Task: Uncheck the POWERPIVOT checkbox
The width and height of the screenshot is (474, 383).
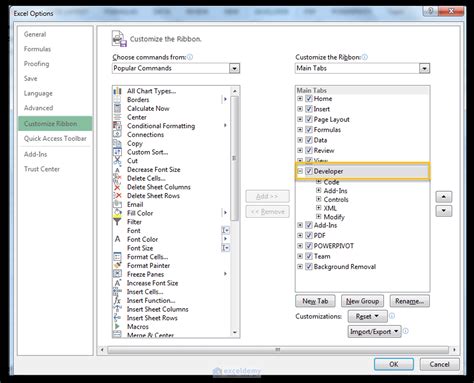Action: click(309, 246)
